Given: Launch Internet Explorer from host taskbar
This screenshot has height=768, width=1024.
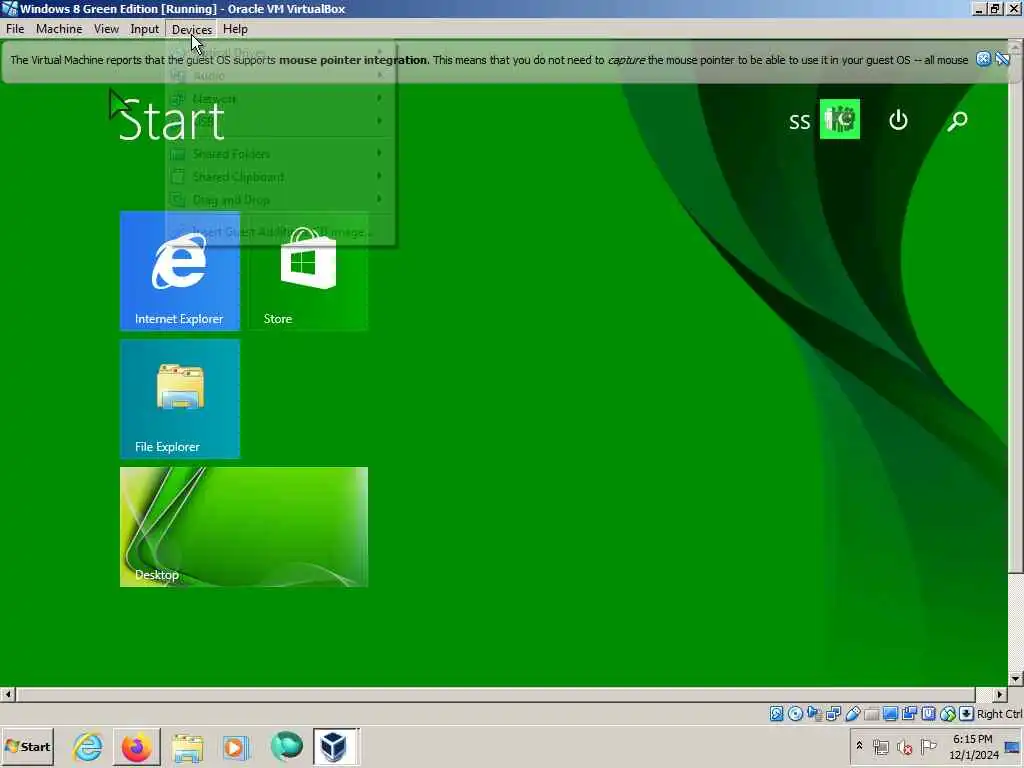Looking at the screenshot, I should [x=88, y=746].
